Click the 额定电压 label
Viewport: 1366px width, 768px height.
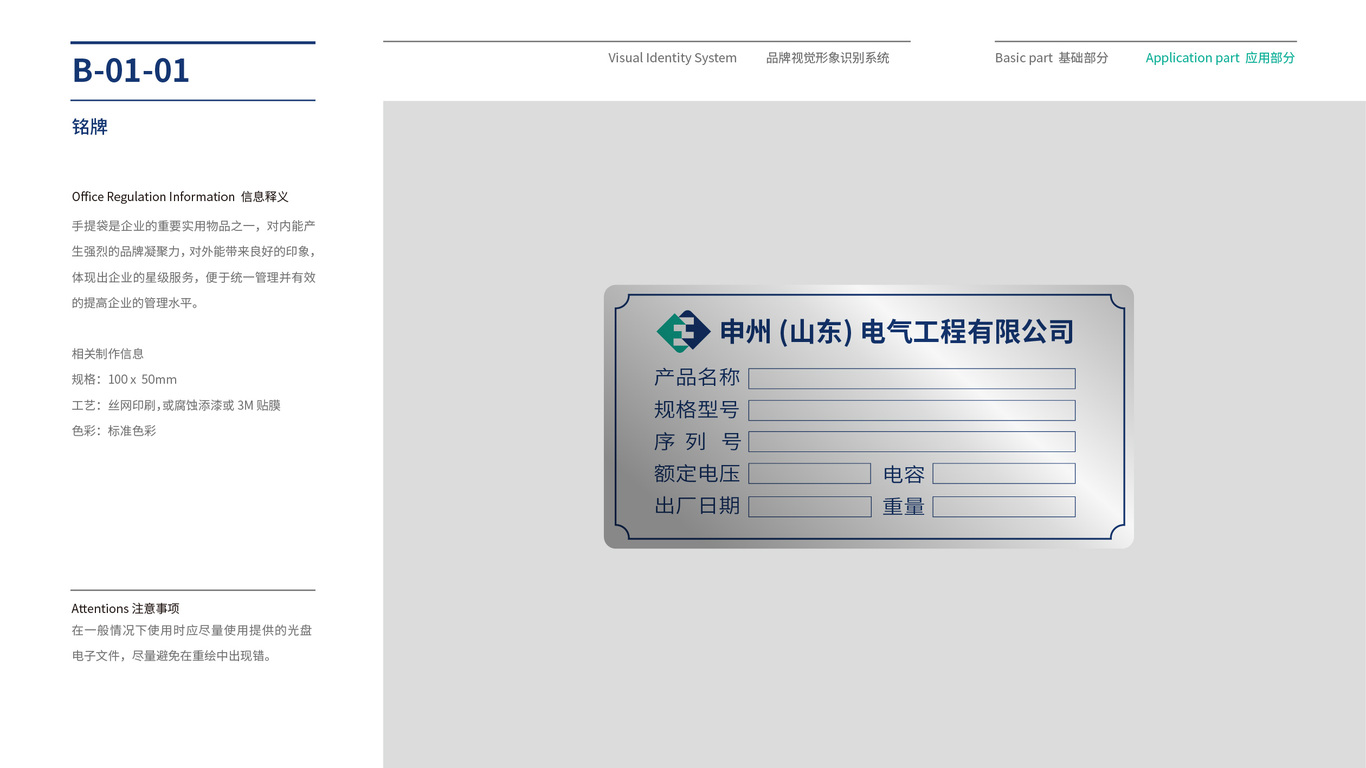point(697,473)
